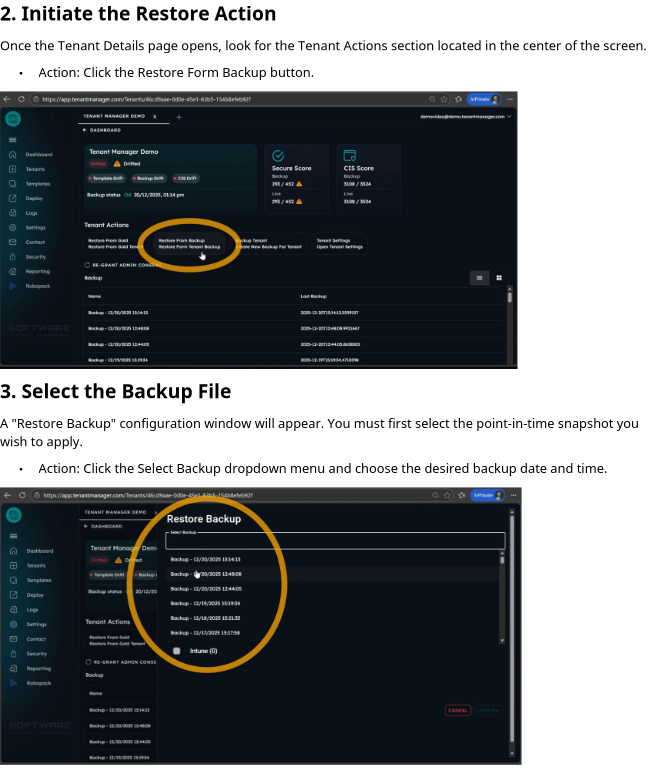Click Robopack sidebar icon in upper window
This screenshot has height=769, width=650.
coord(13,286)
